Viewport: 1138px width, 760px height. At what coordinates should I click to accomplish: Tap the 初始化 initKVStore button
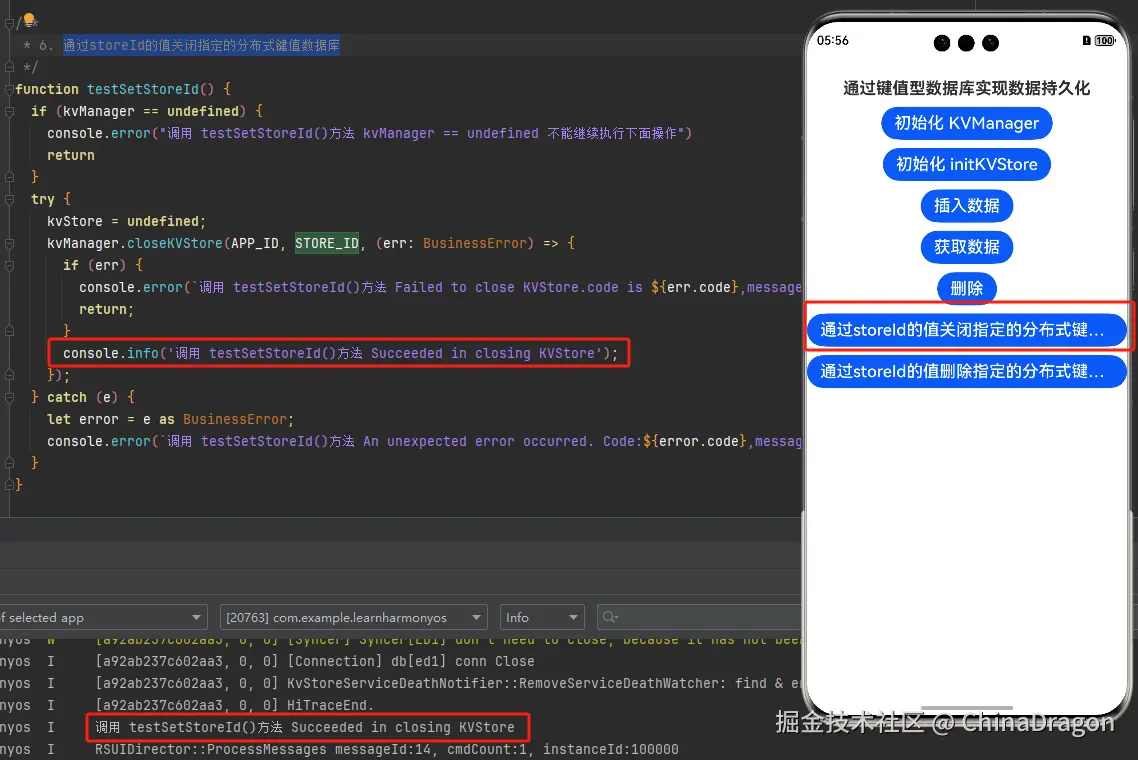click(x=966, y=165)
